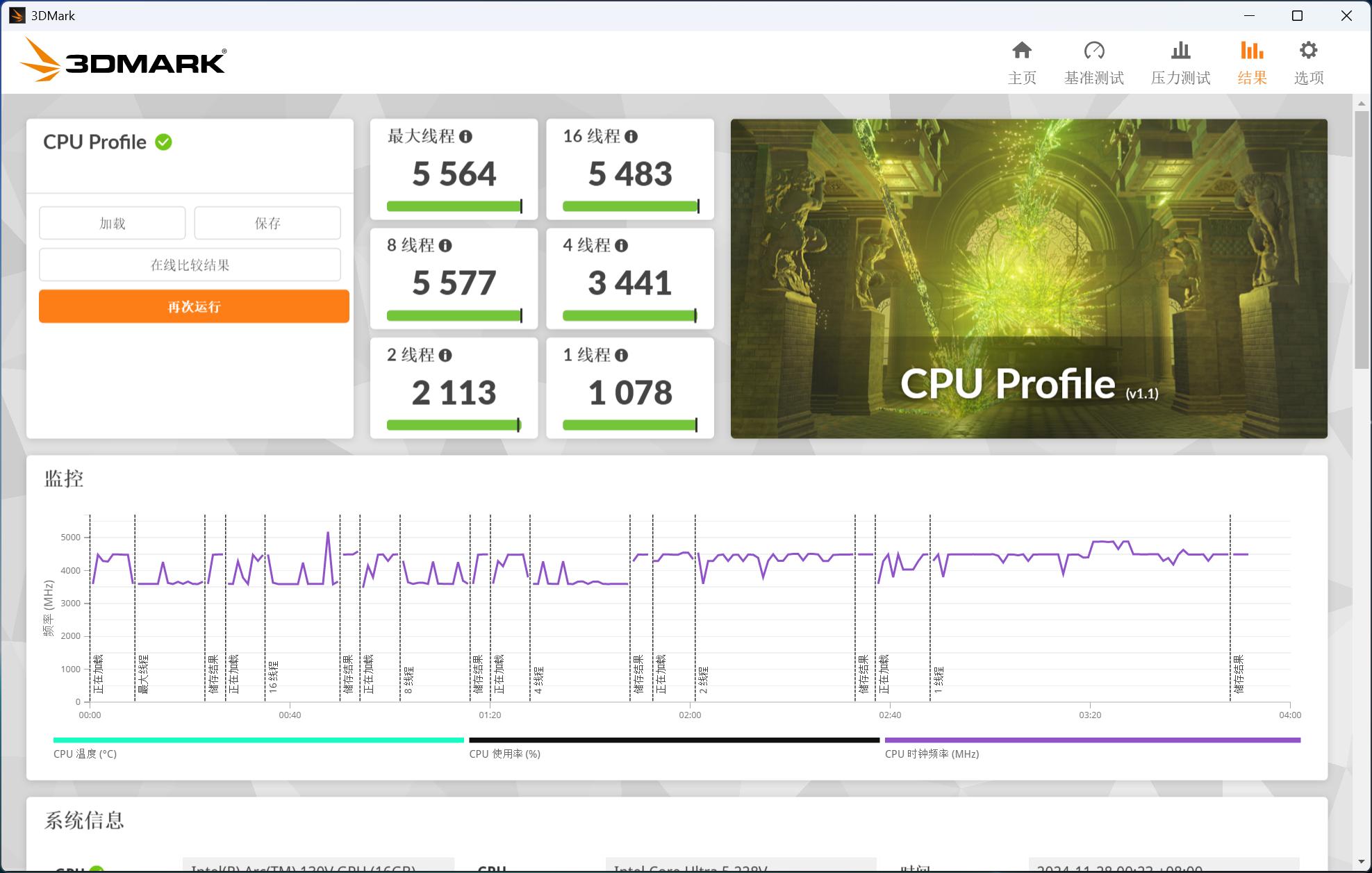The image size is (1372, 873).
Task: Click the 保存 (Save) button
Action: tap(267, 223)
